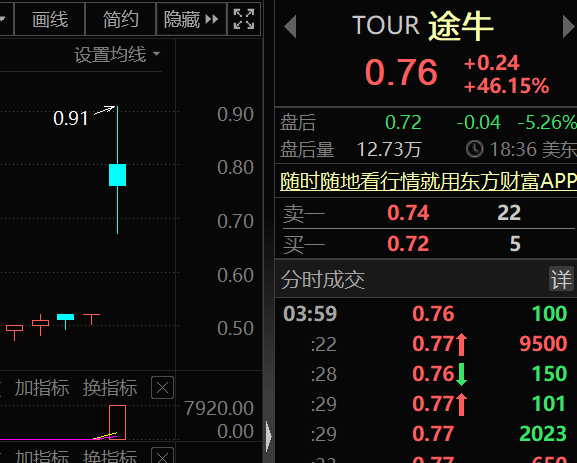The width and height of the screenshot is (577, 463).
Task: Click the red volume bar in the indicator chart
Action: point(117,422)
